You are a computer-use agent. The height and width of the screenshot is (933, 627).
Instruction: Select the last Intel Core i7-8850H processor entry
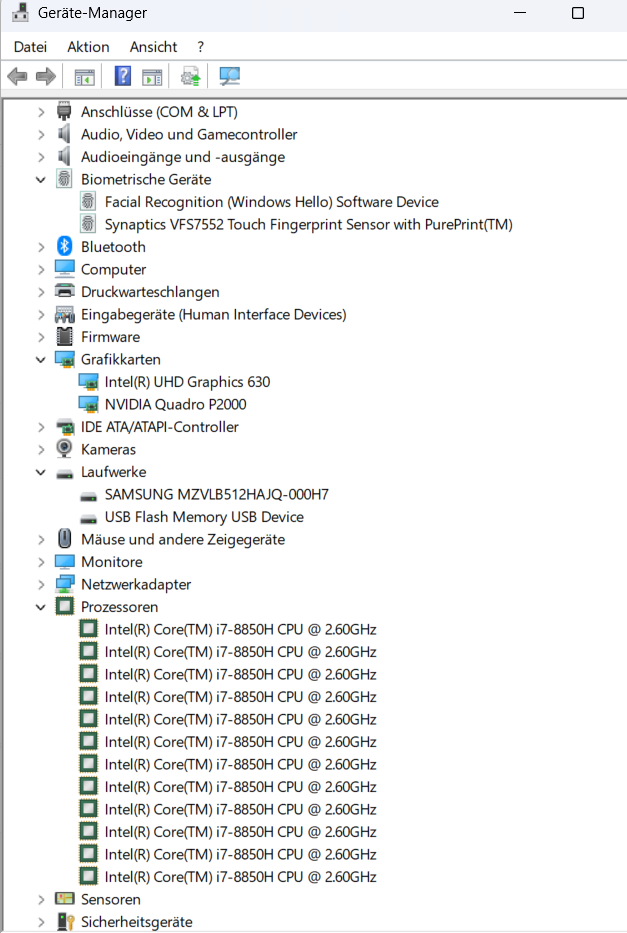pos(240,876)
